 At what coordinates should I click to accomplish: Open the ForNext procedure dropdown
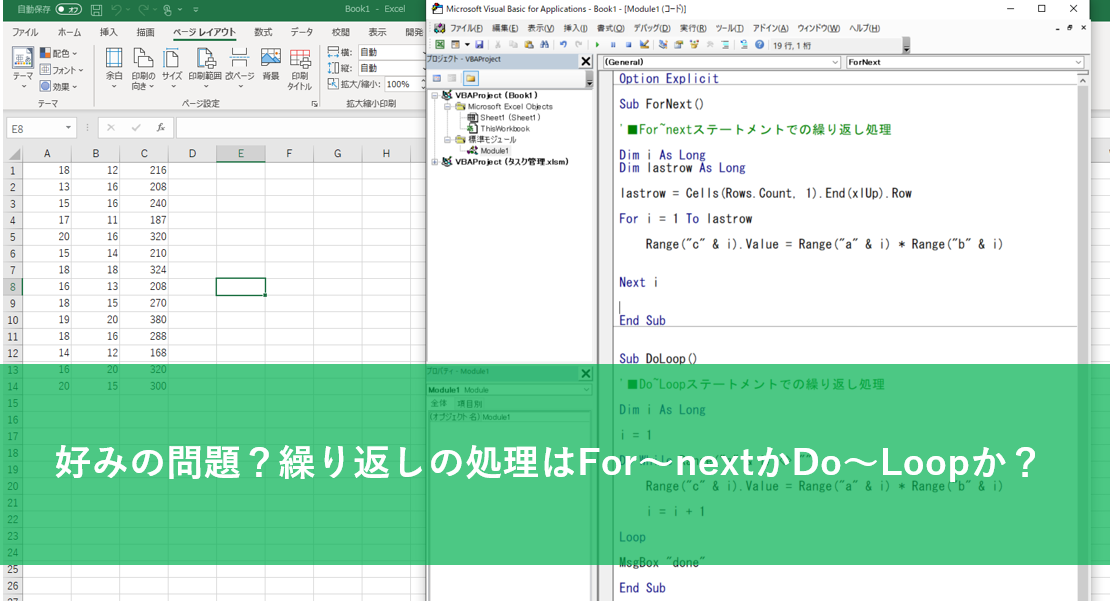(964, 62)
